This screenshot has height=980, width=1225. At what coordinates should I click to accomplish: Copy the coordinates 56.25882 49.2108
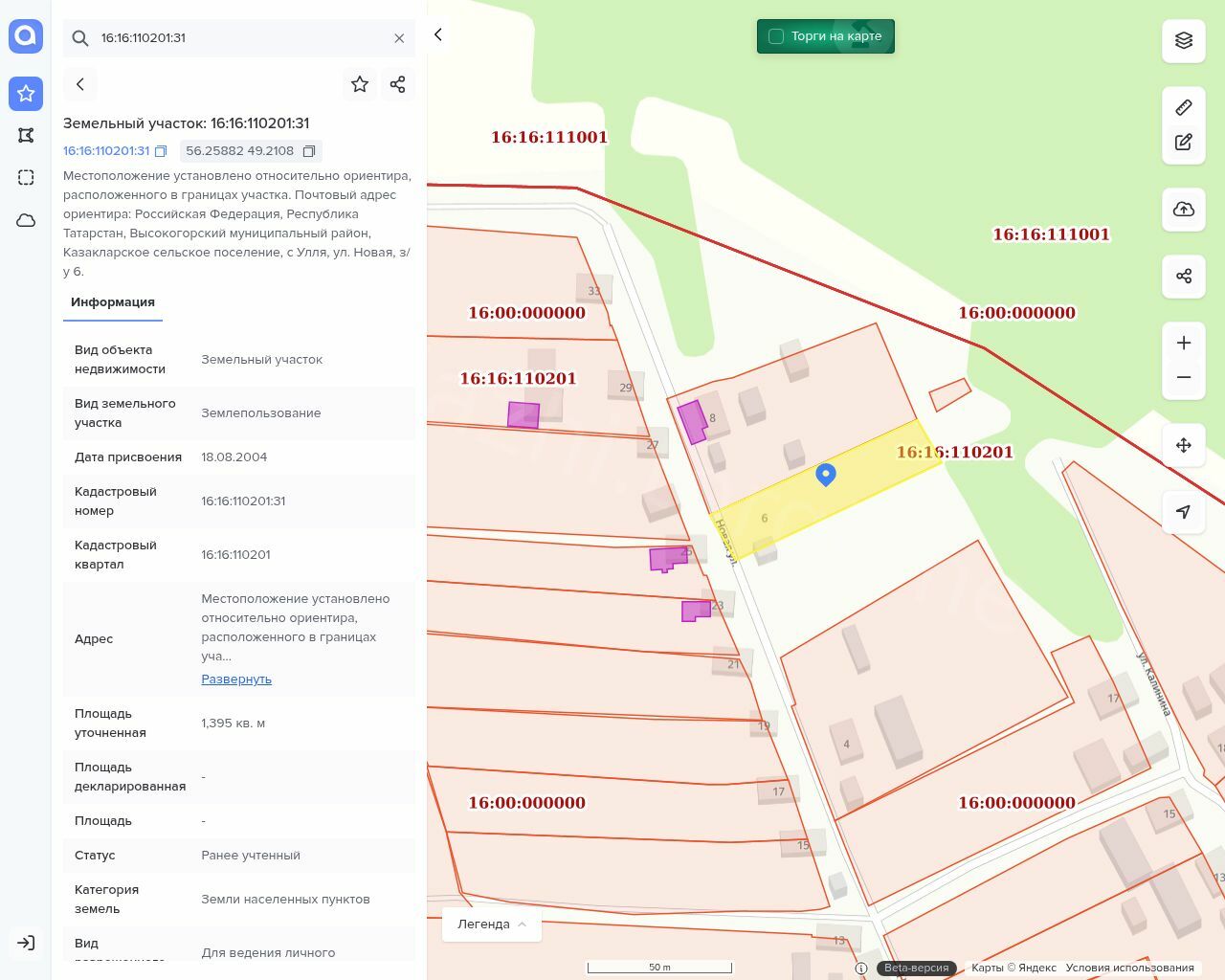pyautogui.click(x=309, y=151)
